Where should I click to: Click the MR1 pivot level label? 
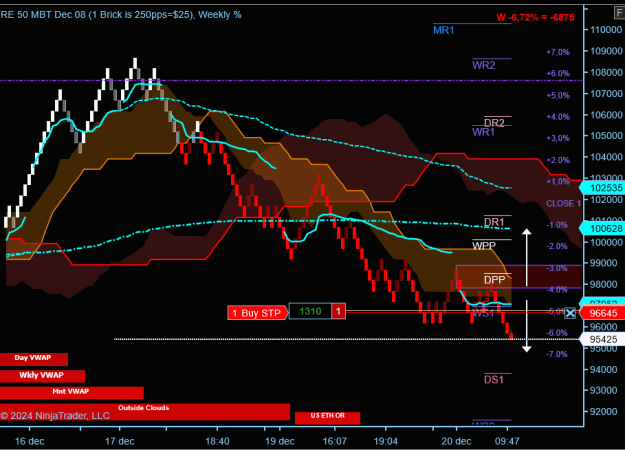click(x=443, y=30)
